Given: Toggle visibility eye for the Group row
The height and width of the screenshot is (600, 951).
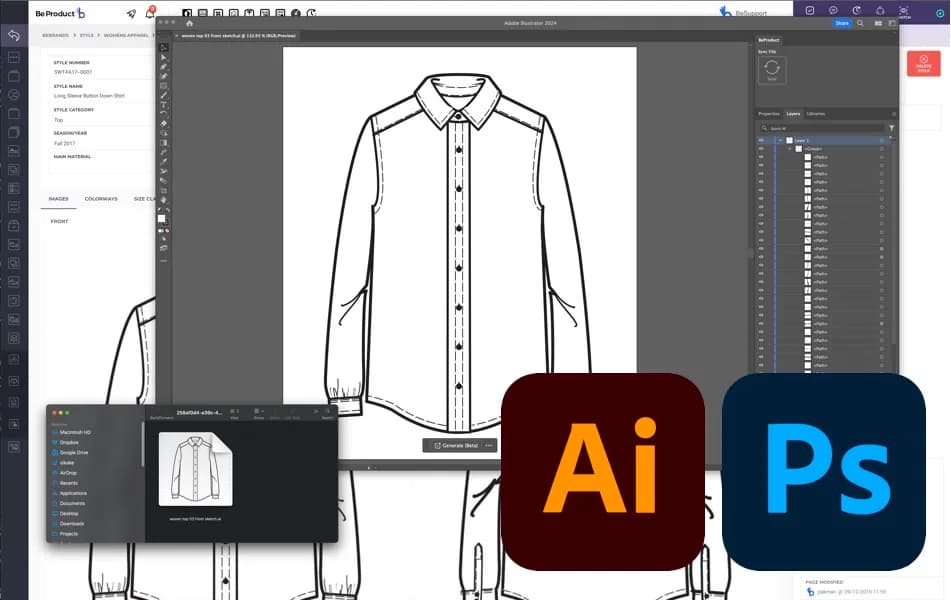Looking at the screenshot, I should [761, 149].
